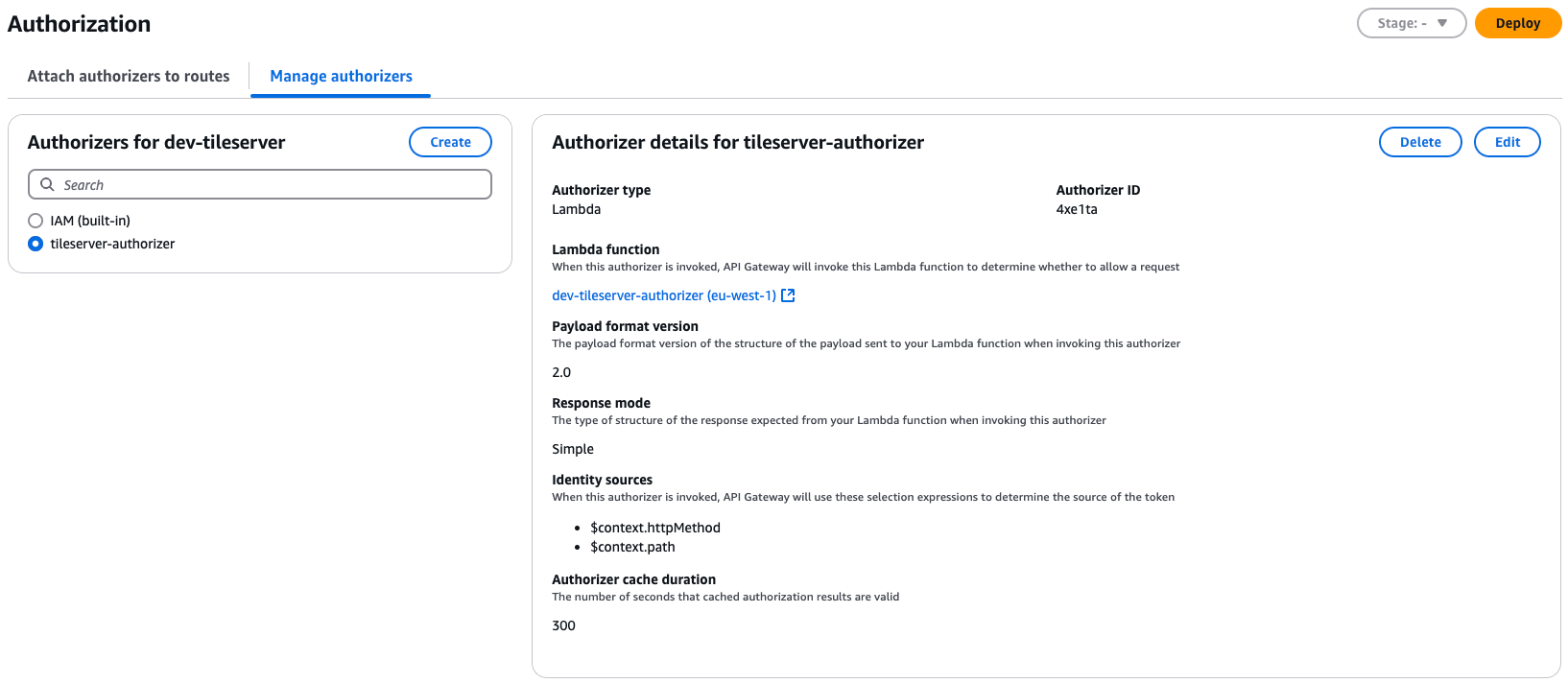Deploy the API with the Deploy button

[1518, 23]
